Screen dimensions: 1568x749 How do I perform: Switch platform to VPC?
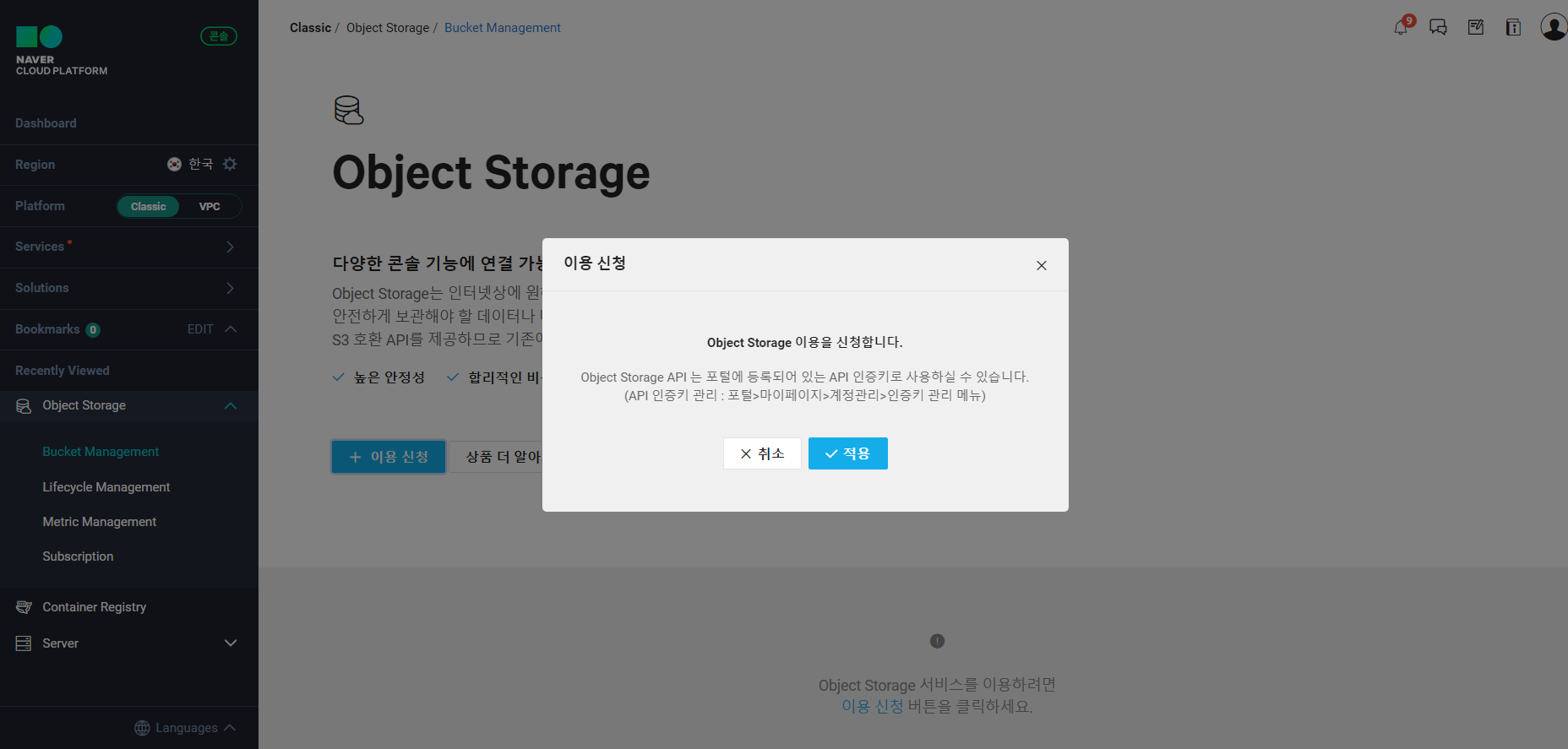(210, 206)
